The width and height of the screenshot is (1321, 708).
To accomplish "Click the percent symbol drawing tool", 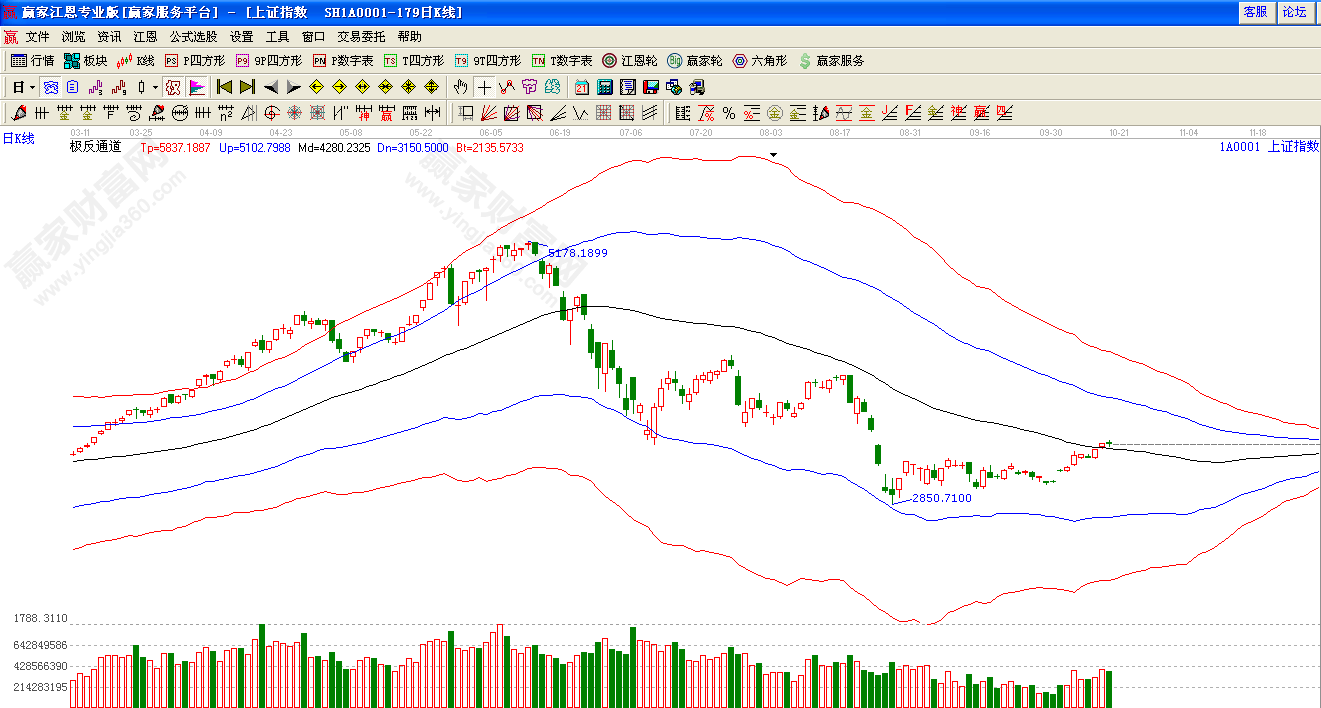I will pos(728,113).
